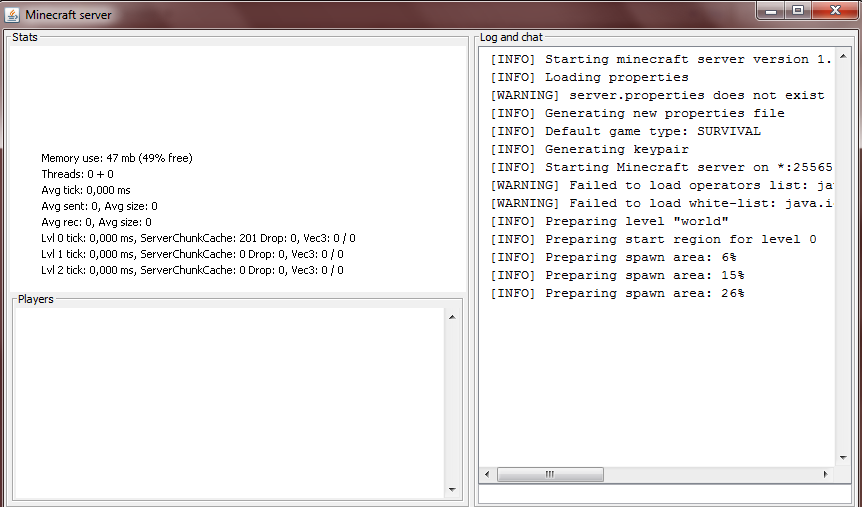Image resolution: width=862 pixels, height=507 pixels.
Task: Minimize the Minecraft server window
Action: tap(771, 10)
